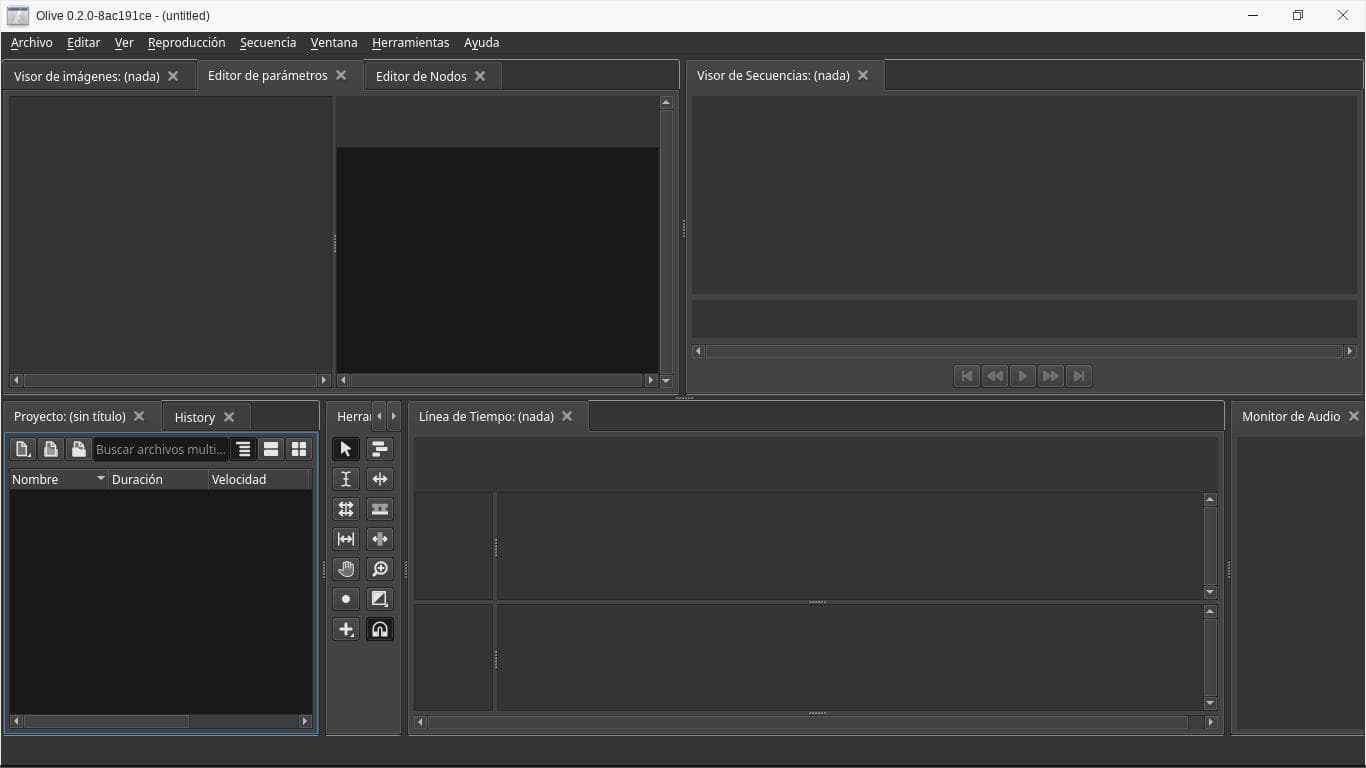Open the Ver menu

[x=124, y=43]
